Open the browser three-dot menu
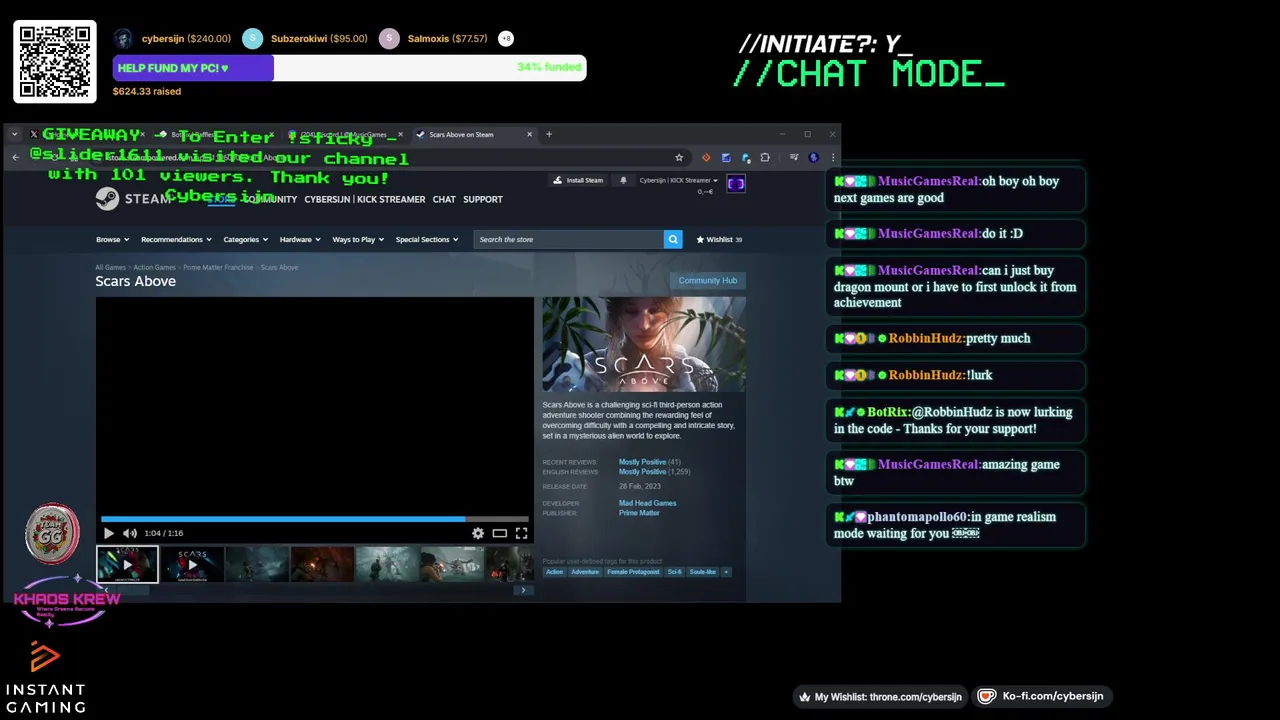This screenshot has height=720, width=1280. click(x=832, y=157)
